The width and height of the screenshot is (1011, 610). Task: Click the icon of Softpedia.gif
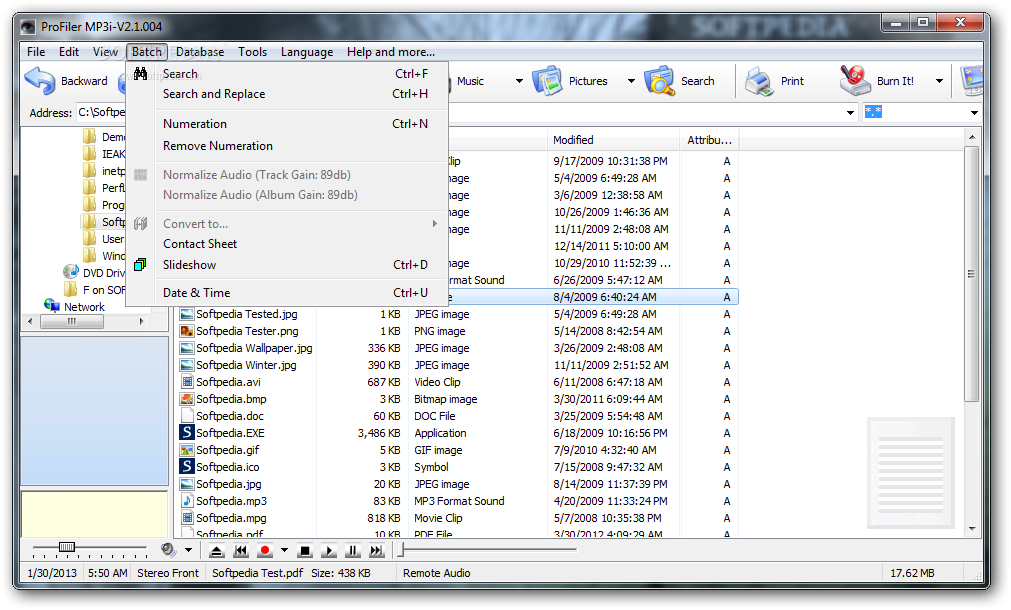[187, 450]
